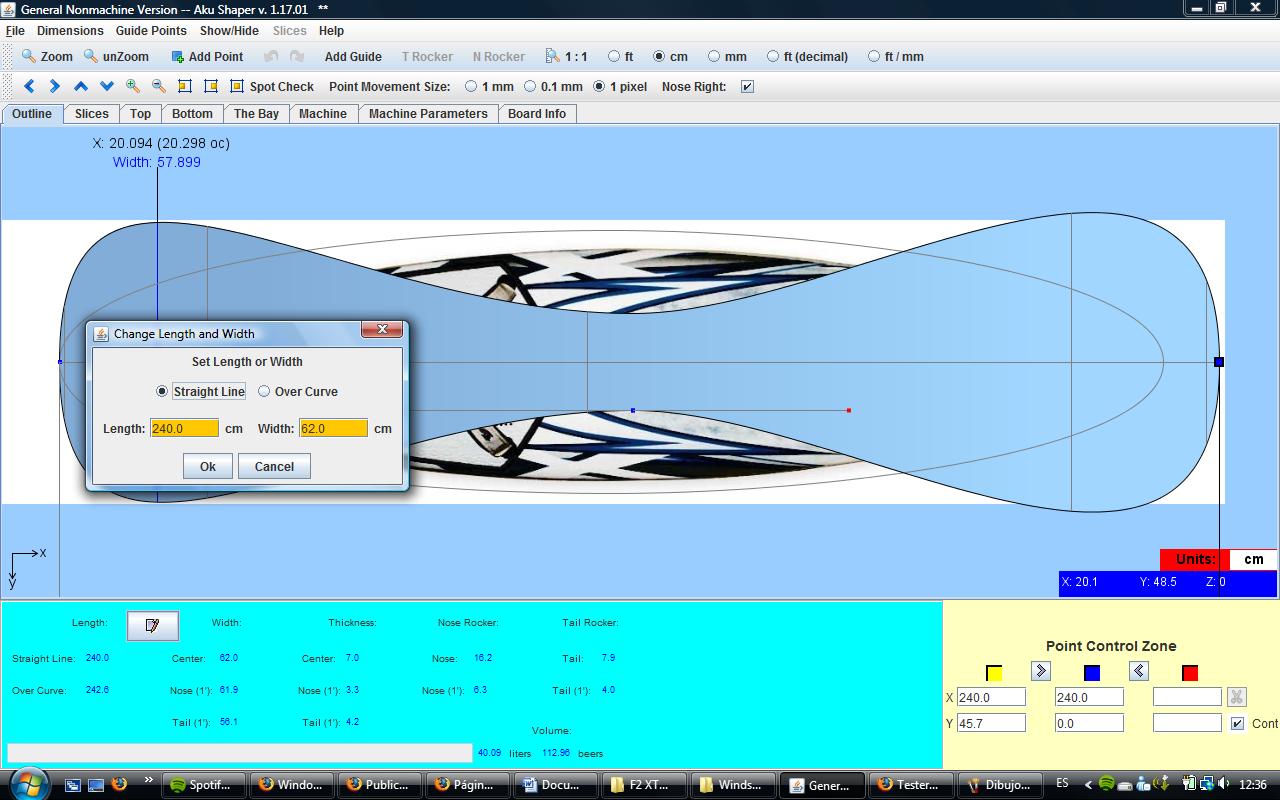This screenshot has width=1280, height=800.
Task: Click the 1 : 1 scale icon
Action: click(567, 57)
